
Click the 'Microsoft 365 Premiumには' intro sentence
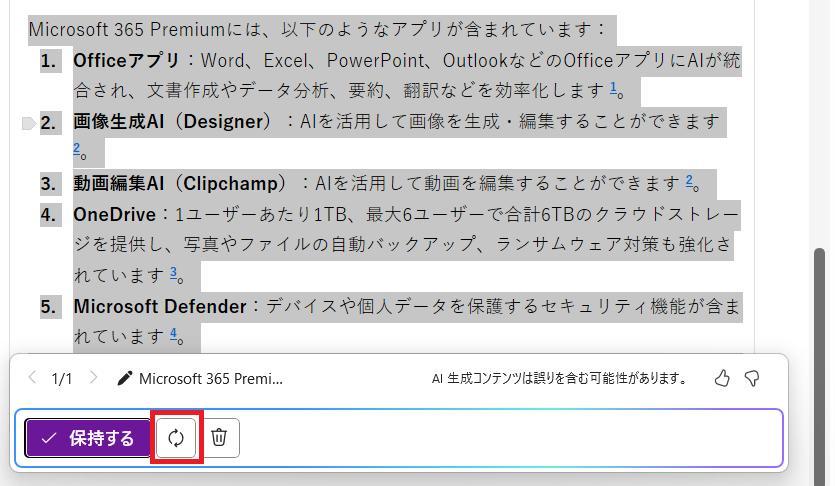click(317, 29)
